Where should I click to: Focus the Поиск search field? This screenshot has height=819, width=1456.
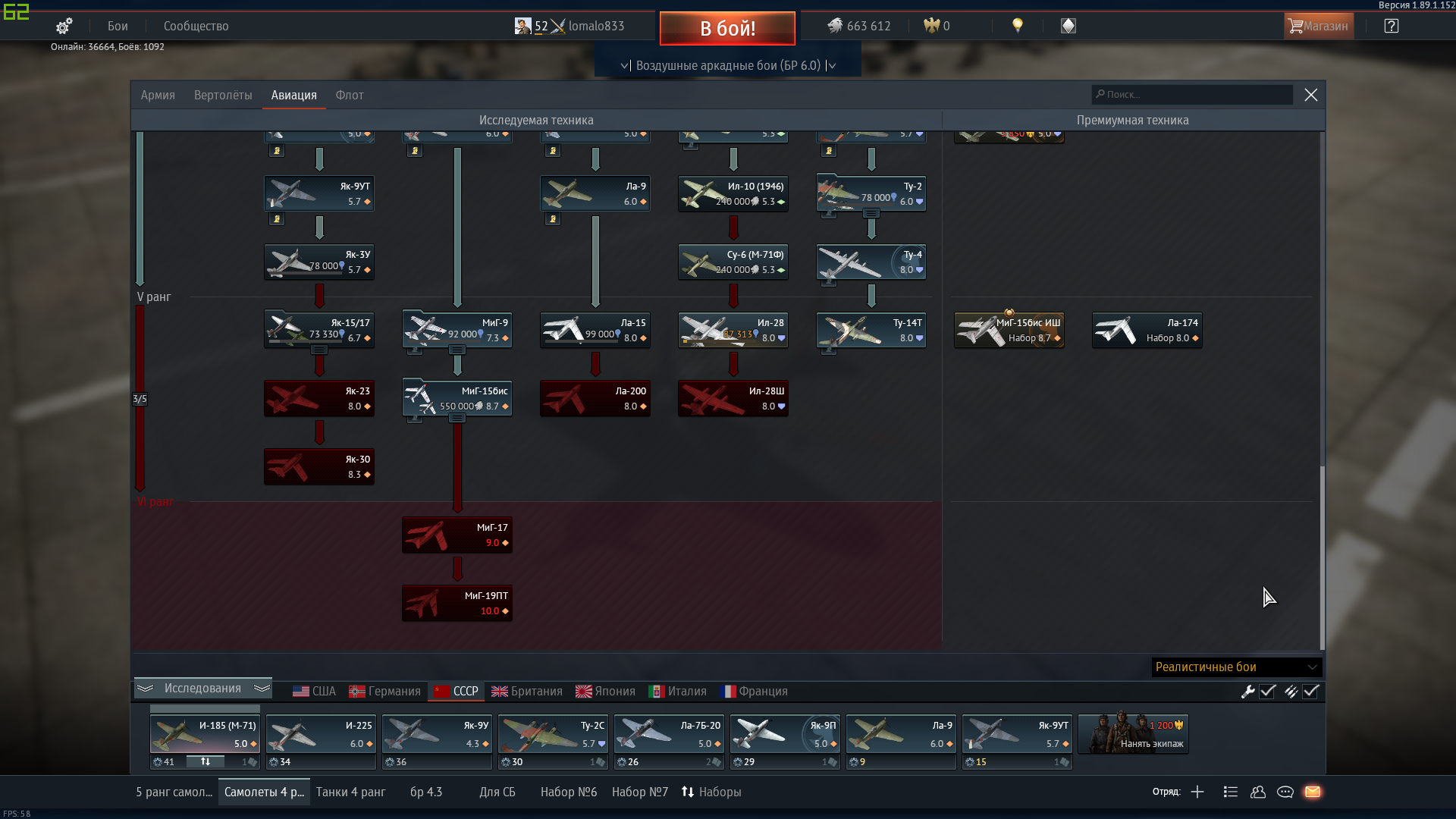tap(1192, 94)
